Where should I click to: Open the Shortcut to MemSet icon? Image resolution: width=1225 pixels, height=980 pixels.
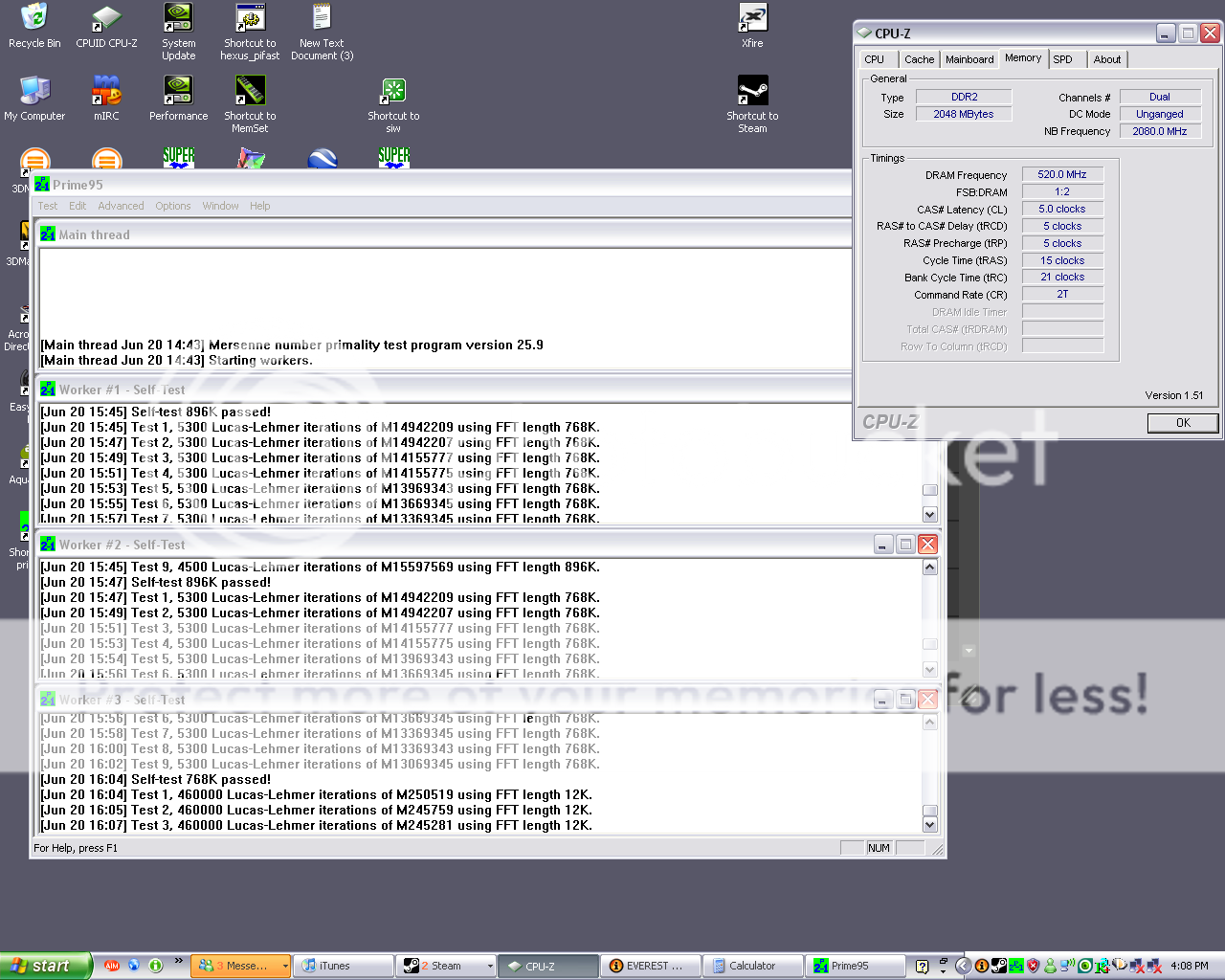pos(250,91)
